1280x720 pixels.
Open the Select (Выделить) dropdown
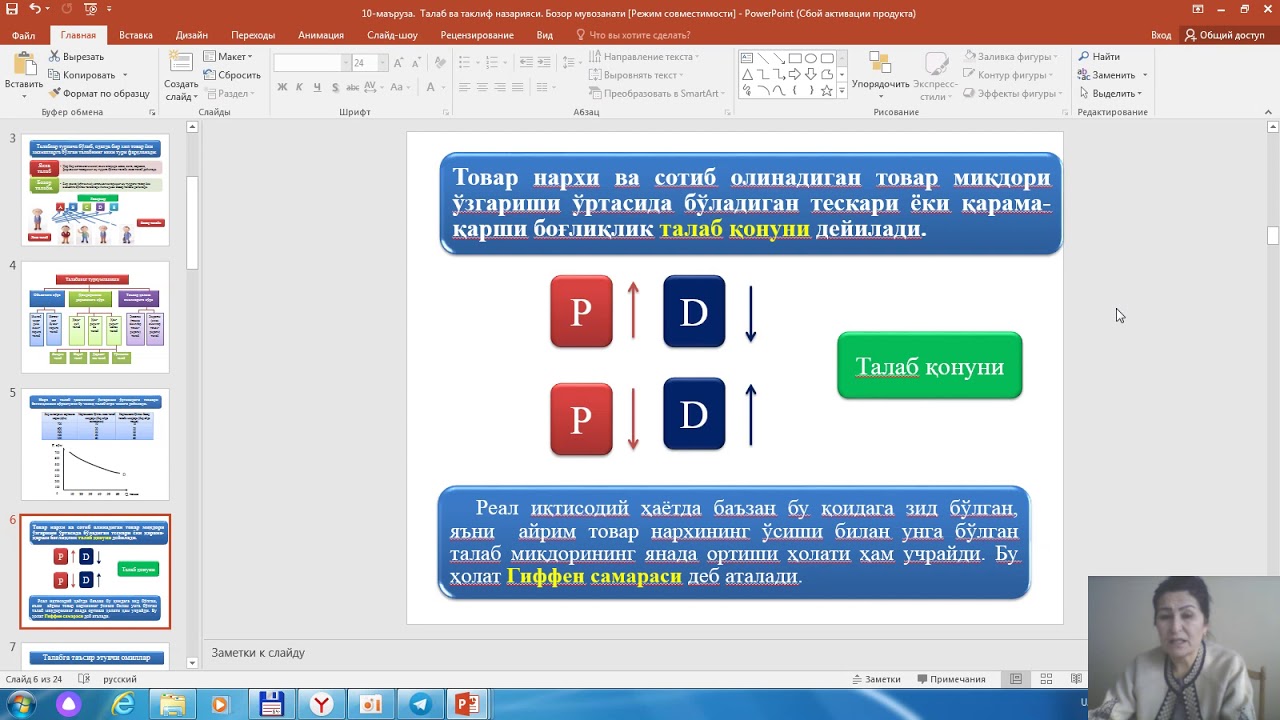pos(1110,93)
